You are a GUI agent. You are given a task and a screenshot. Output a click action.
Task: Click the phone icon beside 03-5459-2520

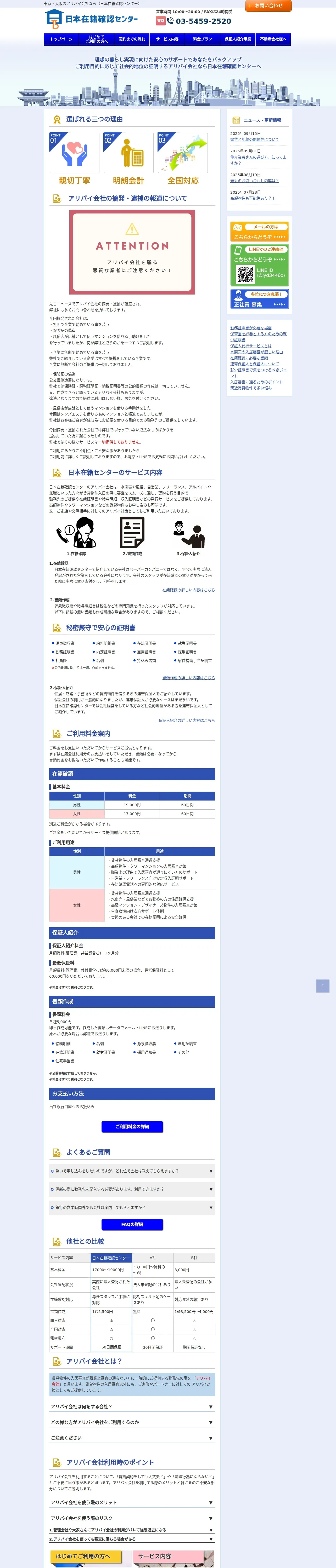tap(170, 21)
